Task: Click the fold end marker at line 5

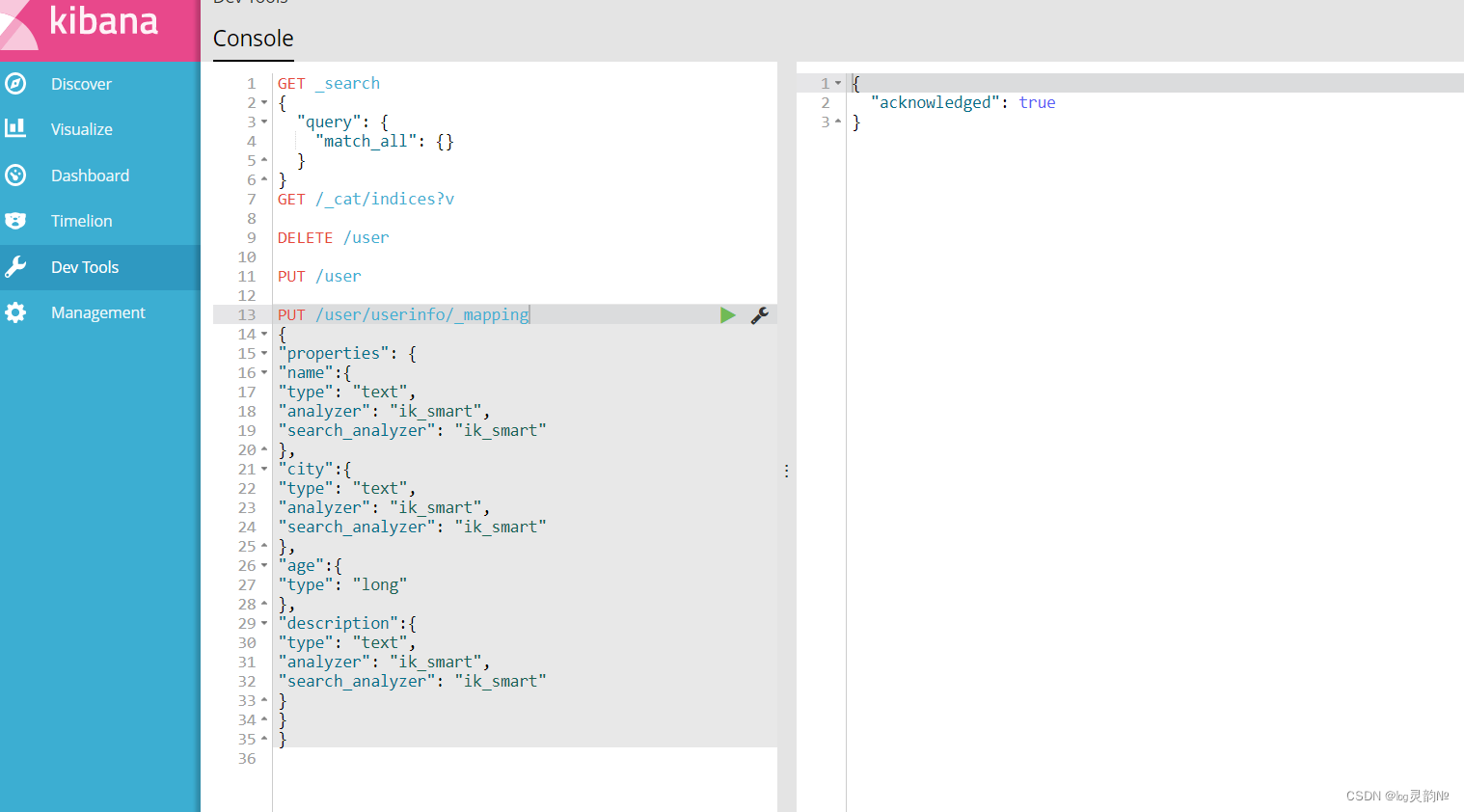Action: [264, 161]
